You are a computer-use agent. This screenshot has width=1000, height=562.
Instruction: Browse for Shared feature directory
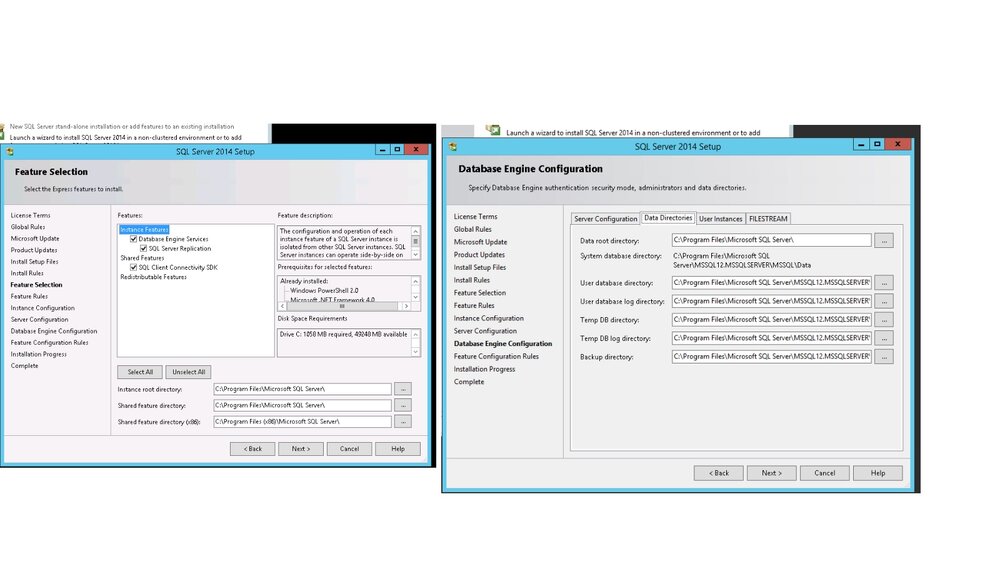pos(403,405)
